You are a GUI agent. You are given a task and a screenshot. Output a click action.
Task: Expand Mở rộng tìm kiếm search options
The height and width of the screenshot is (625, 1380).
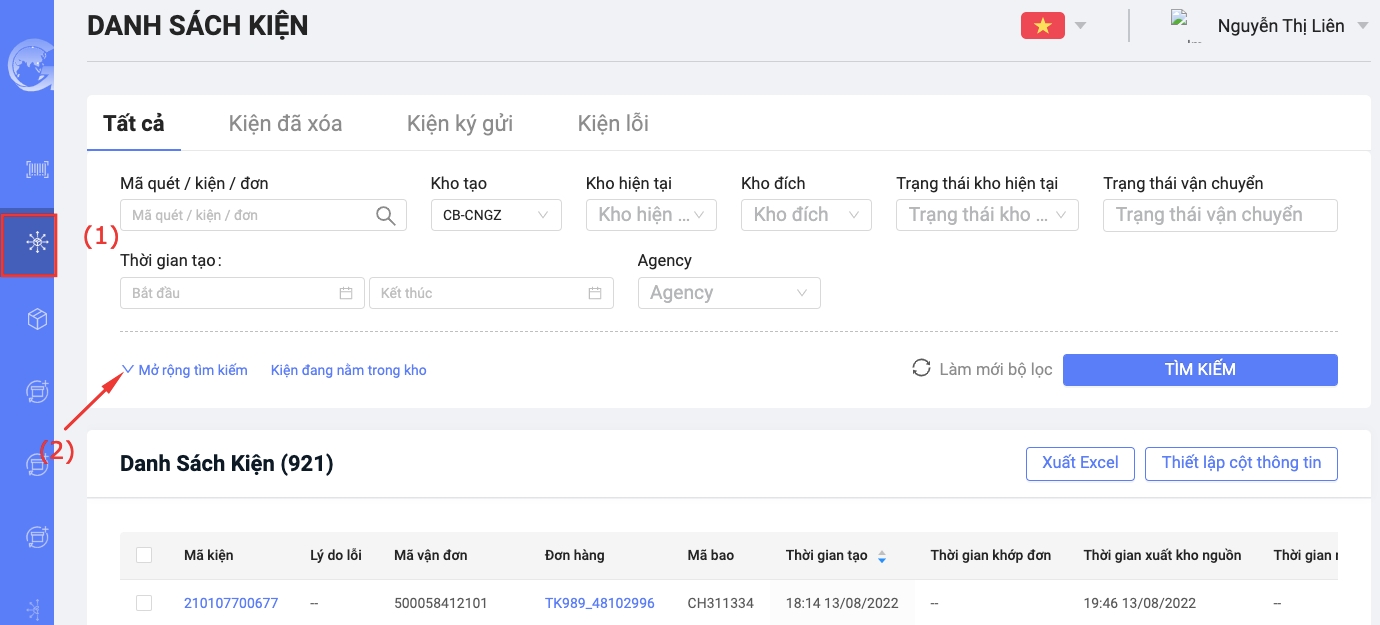pos(185,370)
